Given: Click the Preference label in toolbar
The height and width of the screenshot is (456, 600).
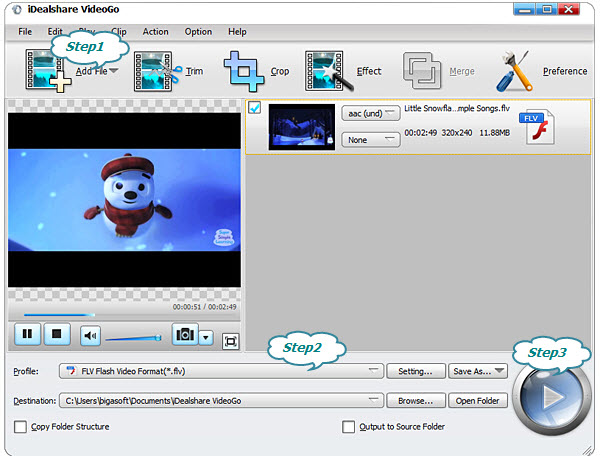Looking at the screenshot, I should 565,71.
